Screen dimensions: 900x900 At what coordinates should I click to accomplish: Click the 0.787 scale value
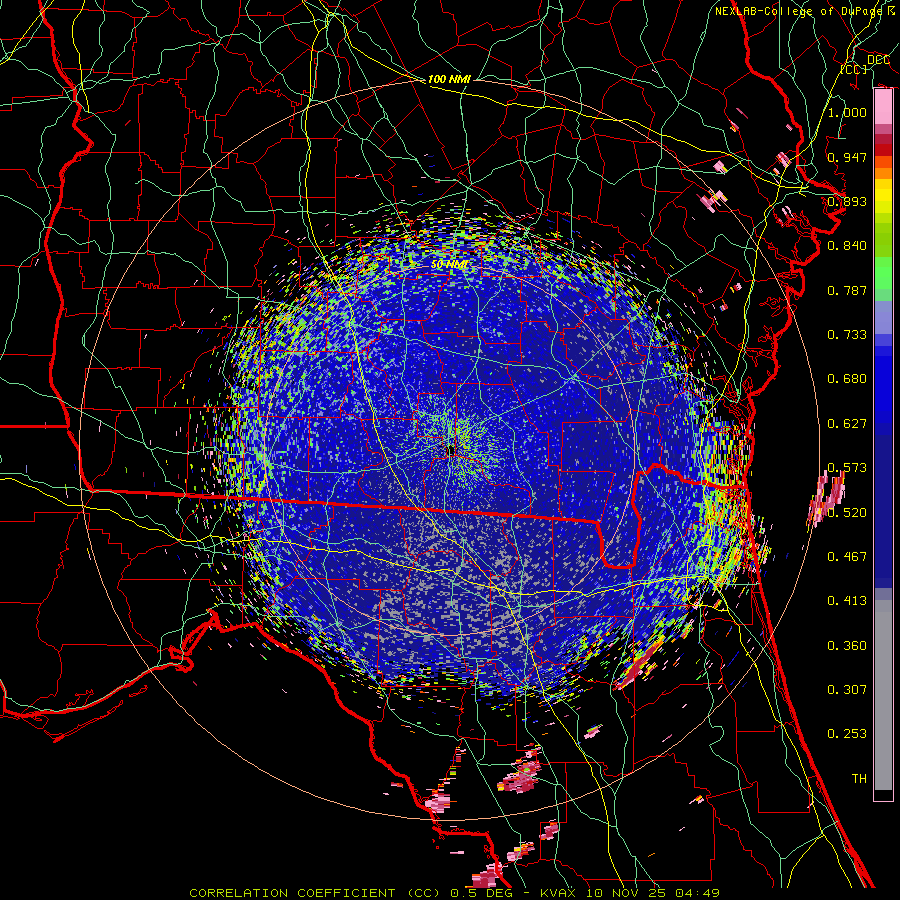click(847, 290)
